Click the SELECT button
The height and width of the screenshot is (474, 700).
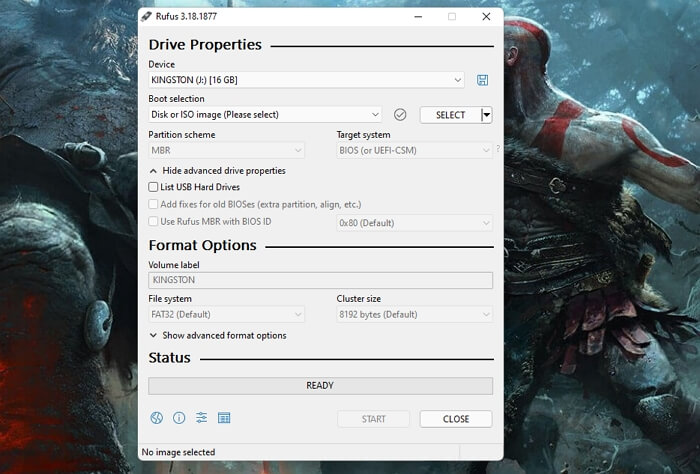click(450, 115)
